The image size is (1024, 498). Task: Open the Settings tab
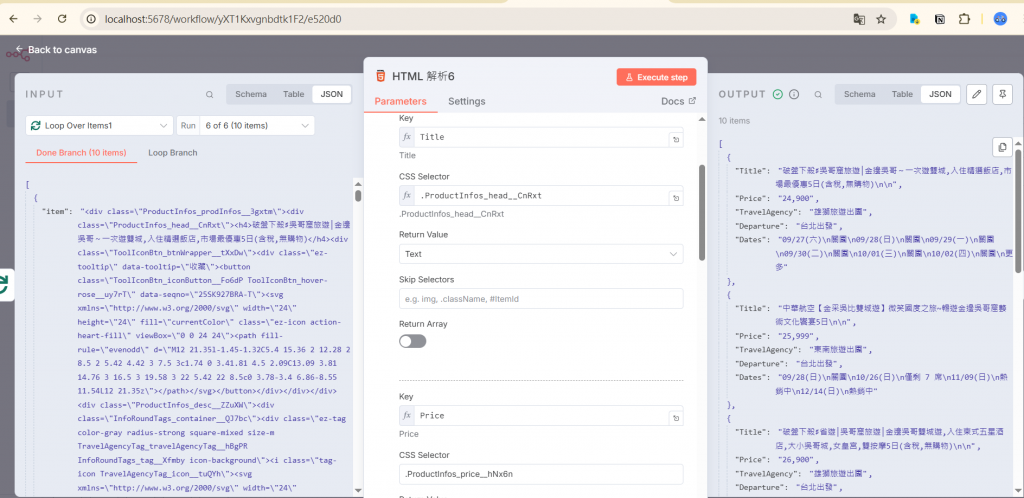click(466, 101)
